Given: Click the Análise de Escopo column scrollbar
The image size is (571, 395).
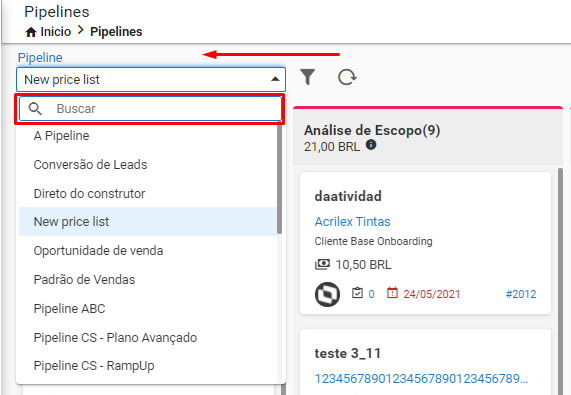Looking at the screenshot, I should click(x=560, y=280).
